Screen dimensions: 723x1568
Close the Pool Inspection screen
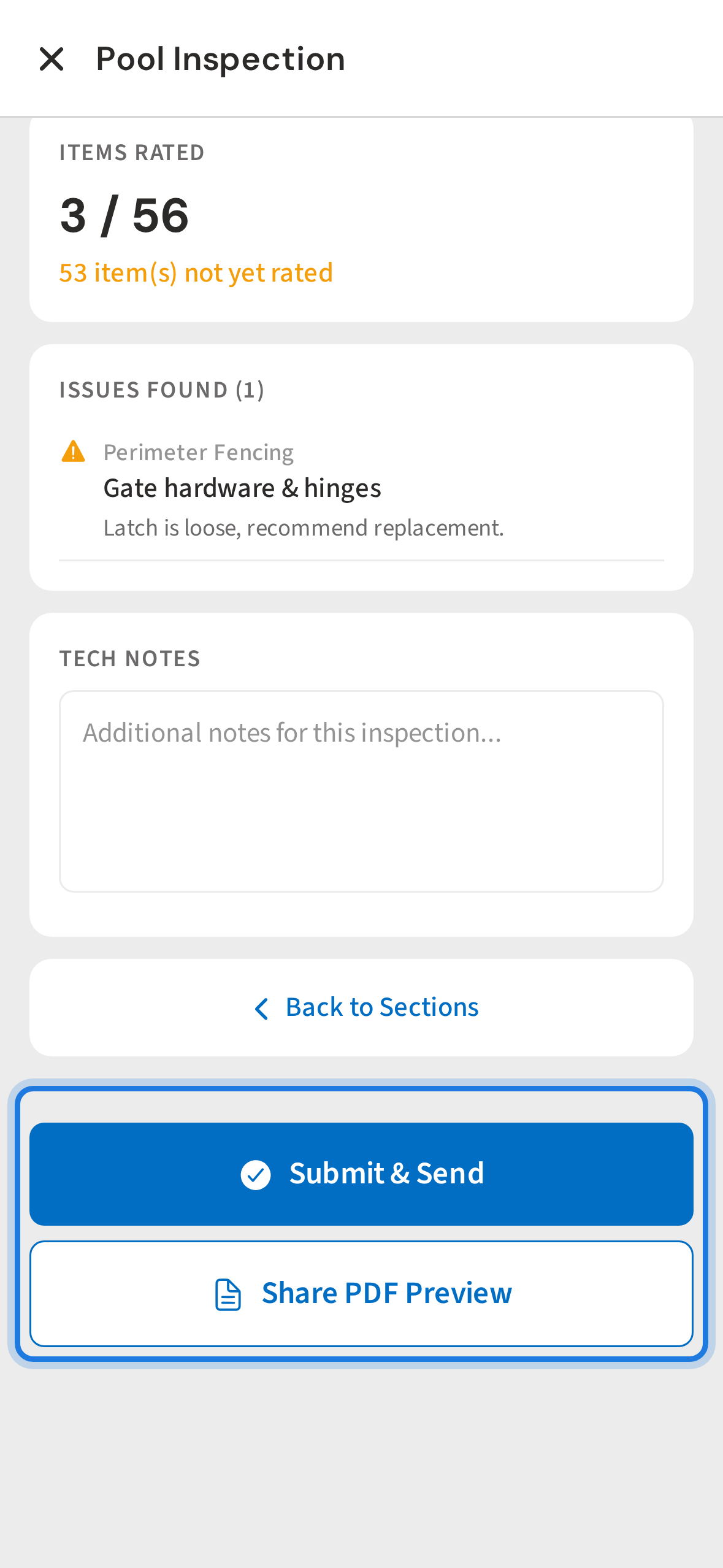(52, 60)
